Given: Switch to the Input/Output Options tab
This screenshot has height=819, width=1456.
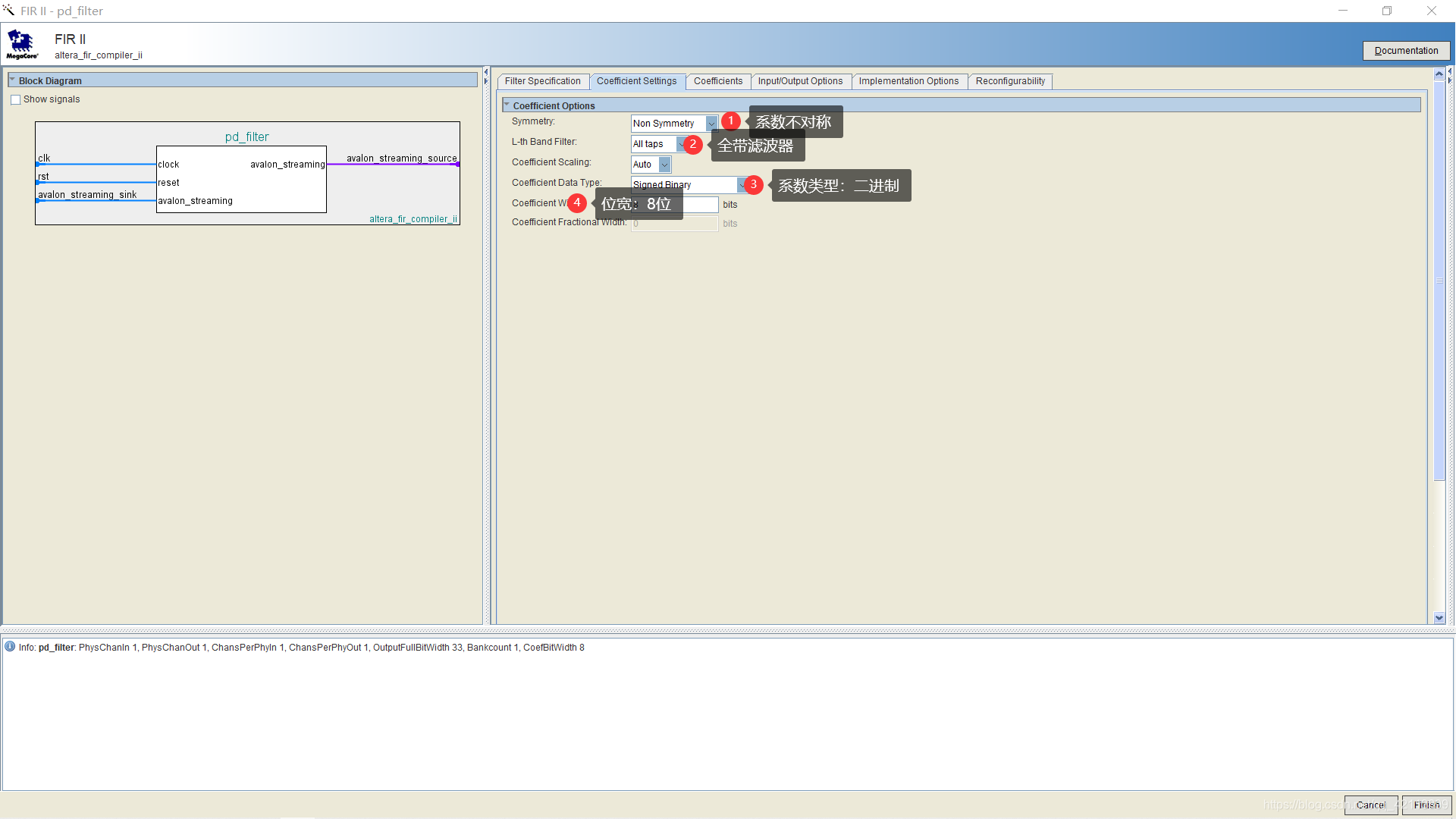Looking at the screenshot, I should pyautogui.click(x=800, y=81).
